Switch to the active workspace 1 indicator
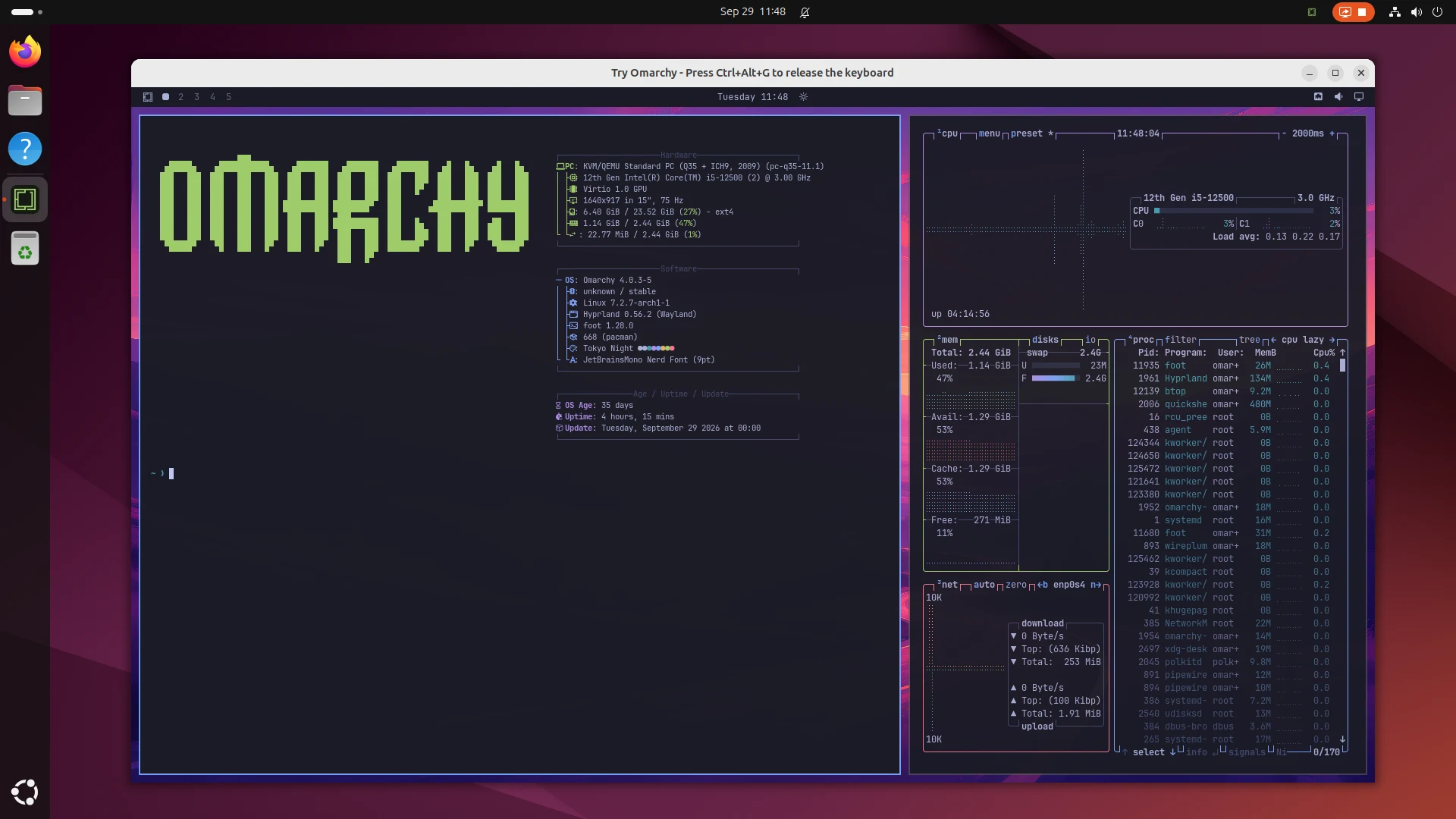Viewport: 1456px width, 819px height. tap(165, 97)
